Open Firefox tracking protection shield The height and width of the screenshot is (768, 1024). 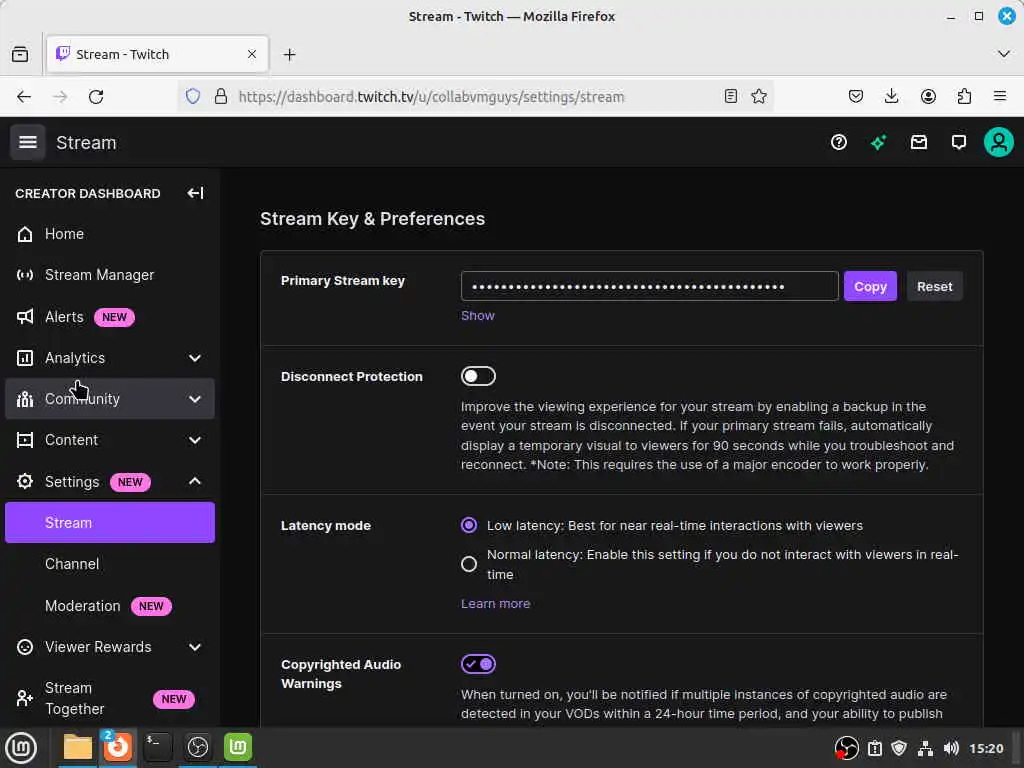(193, 97)
